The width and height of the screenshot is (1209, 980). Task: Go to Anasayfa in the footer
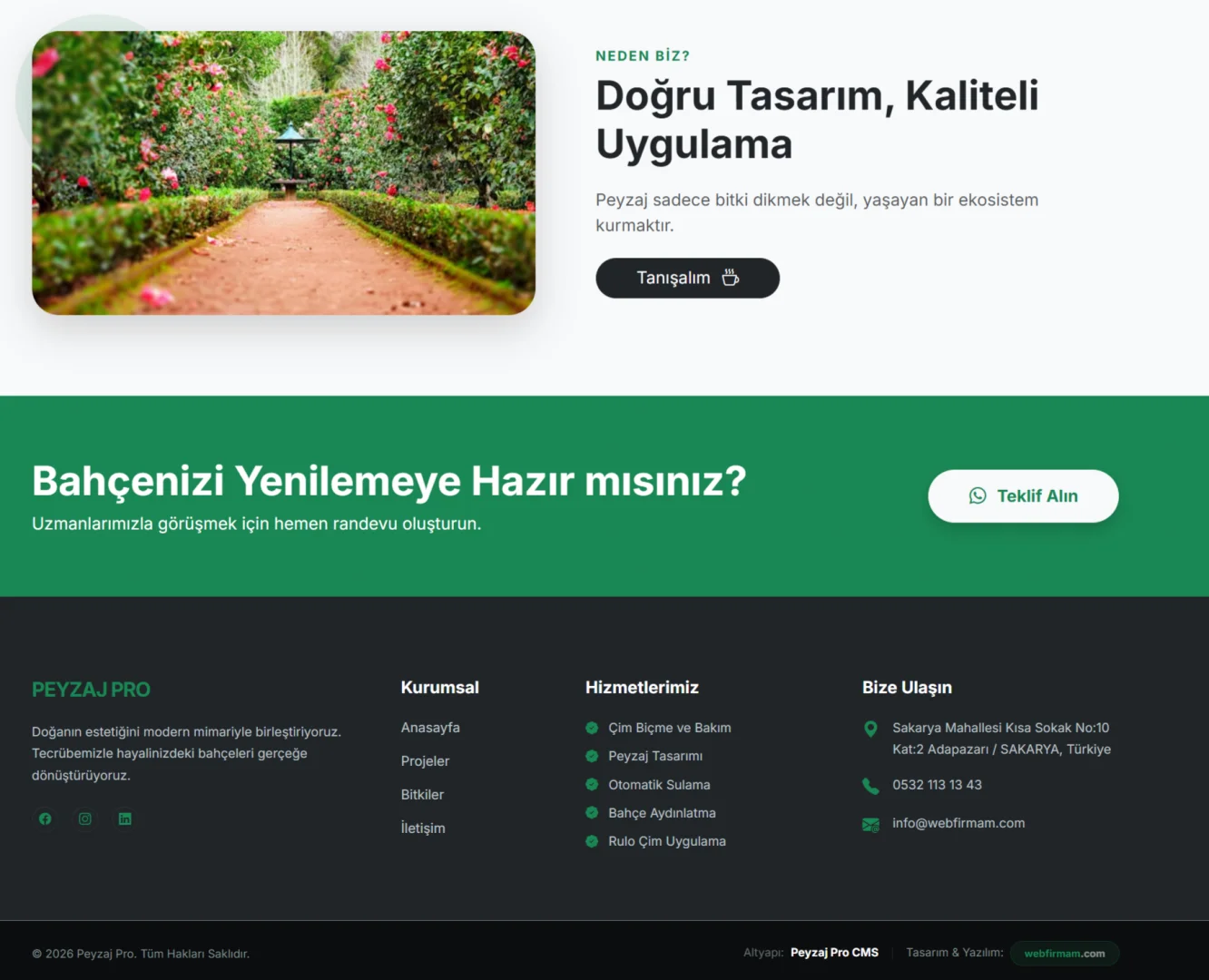coord(430,728)
